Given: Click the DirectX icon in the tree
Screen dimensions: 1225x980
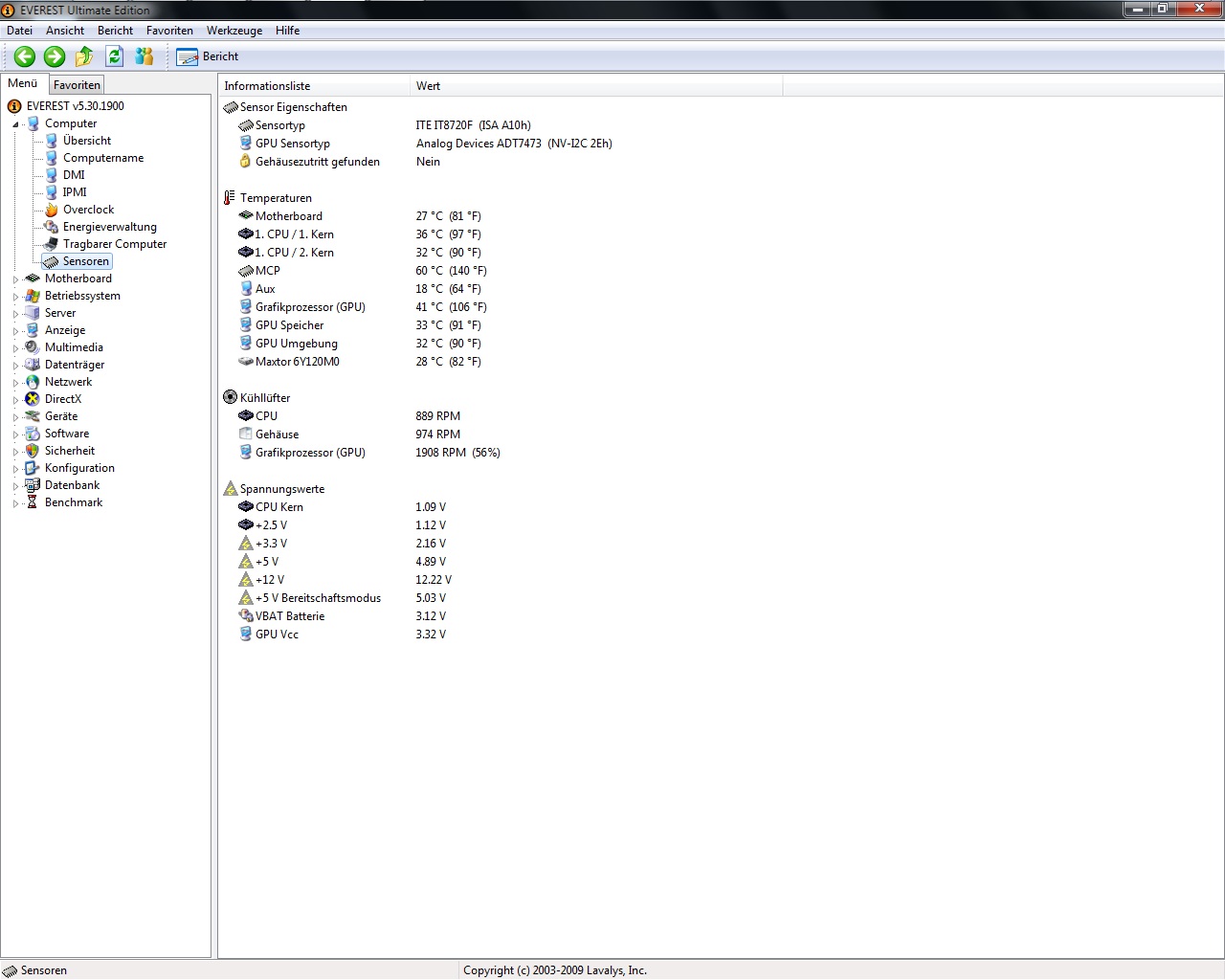Looking at the screenshot, I should 33,399.
